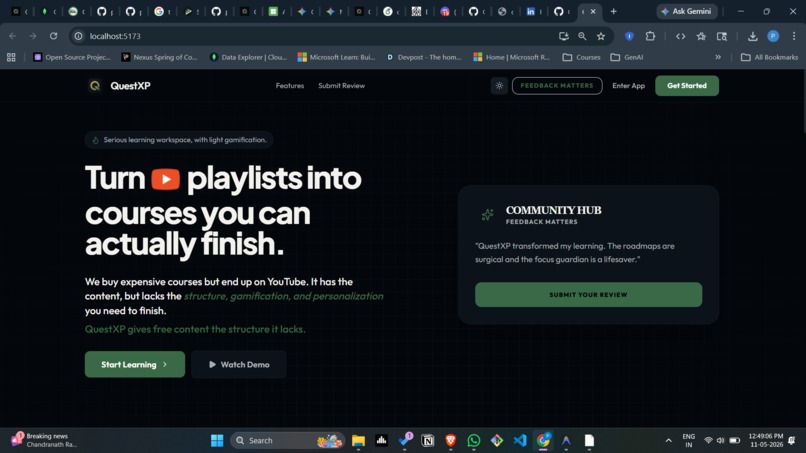Open the Devpost bookmark
The image size is (806, 453).
point(424,57)
